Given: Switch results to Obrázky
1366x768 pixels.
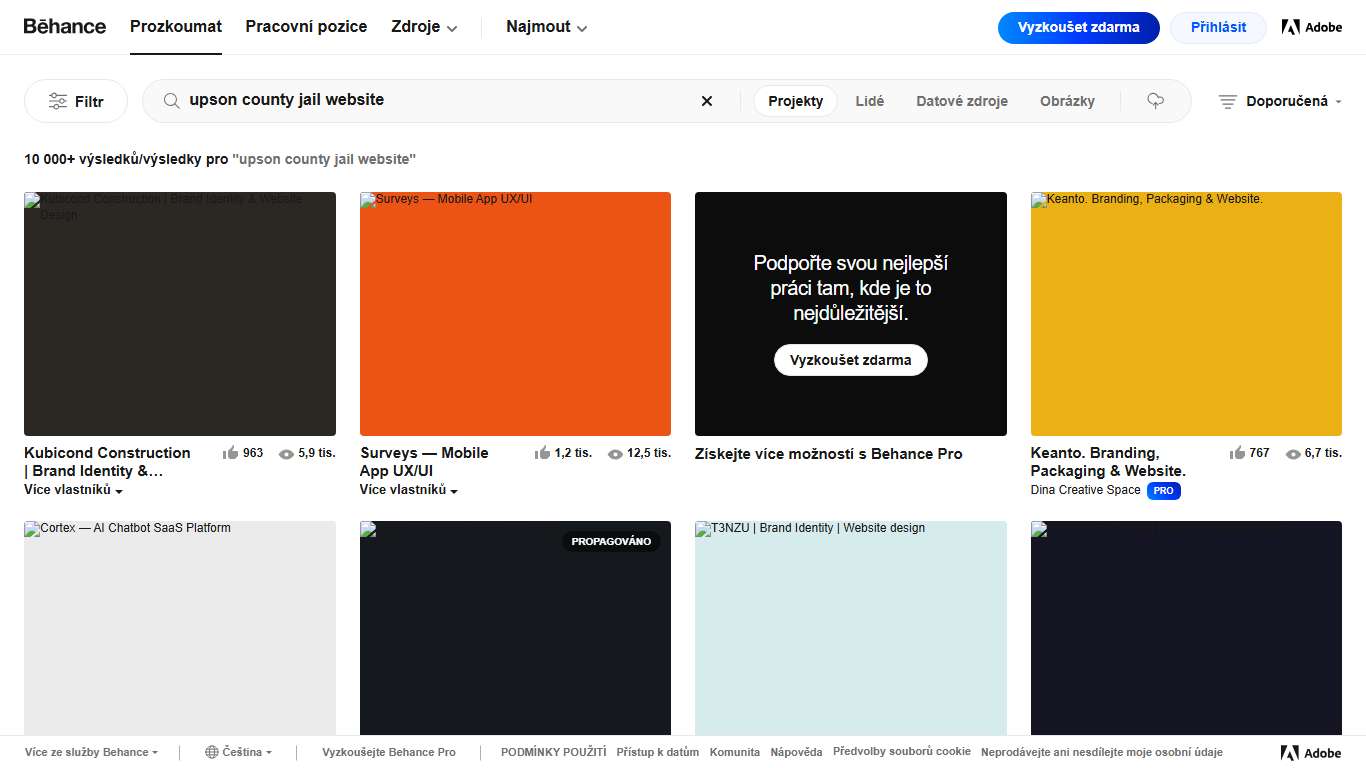Looking at the screenshot, I should pyautogui.click(x=1067, y=100).
